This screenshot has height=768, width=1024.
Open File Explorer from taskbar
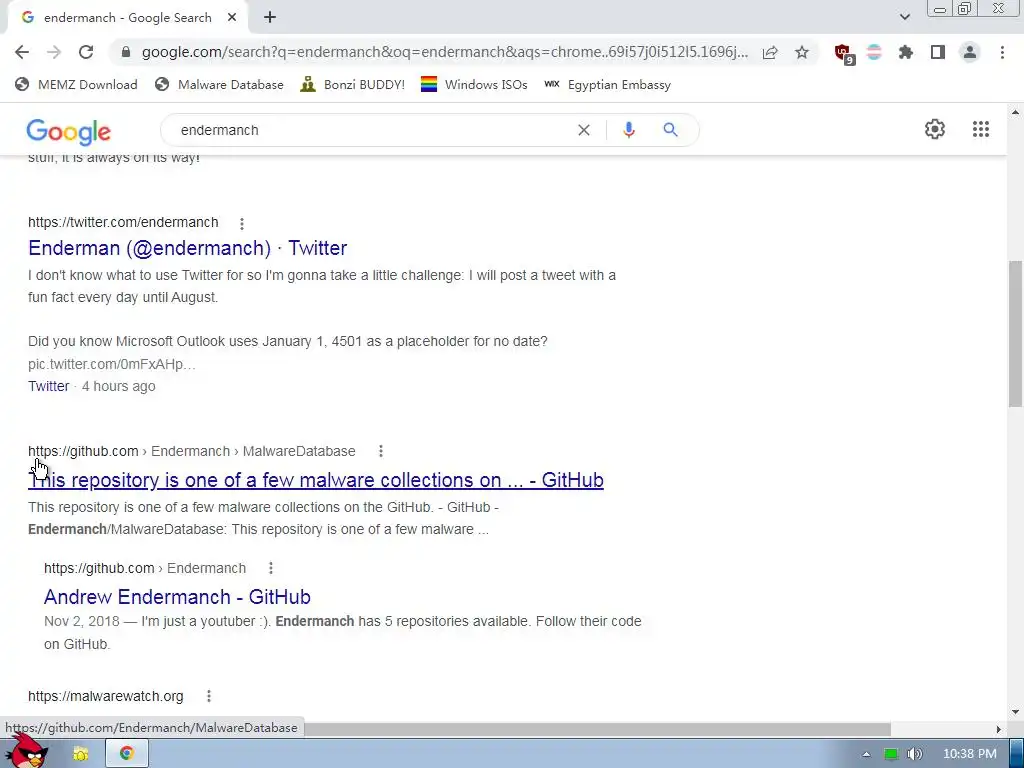tap(80, 754)
